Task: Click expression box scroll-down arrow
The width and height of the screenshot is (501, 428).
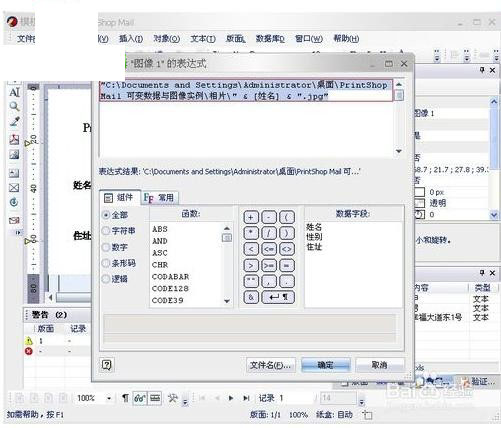Action: tap(399, 151)
